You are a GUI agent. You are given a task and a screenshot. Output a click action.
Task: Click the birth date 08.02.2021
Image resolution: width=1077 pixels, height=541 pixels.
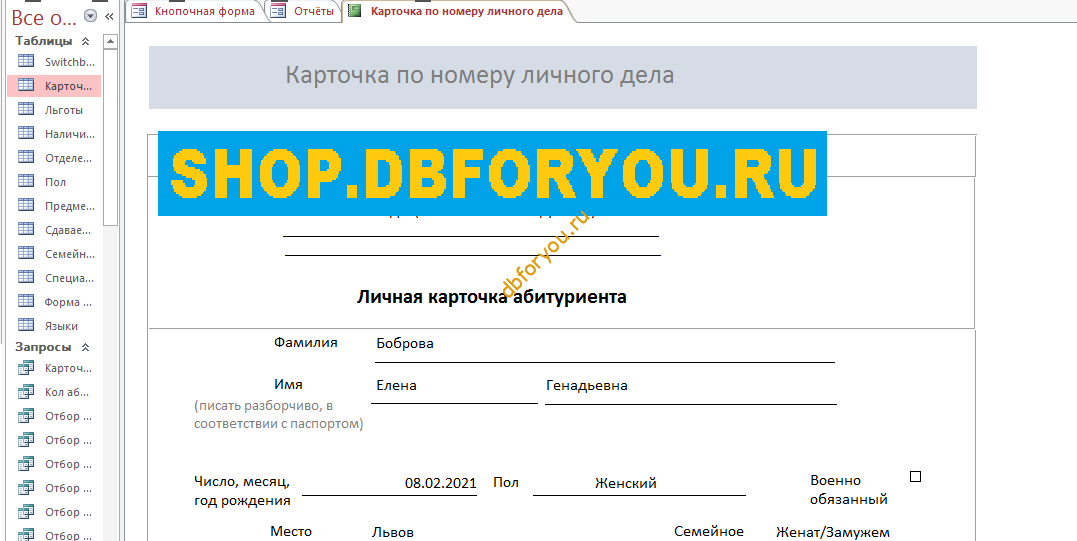[x=440, y=483]
